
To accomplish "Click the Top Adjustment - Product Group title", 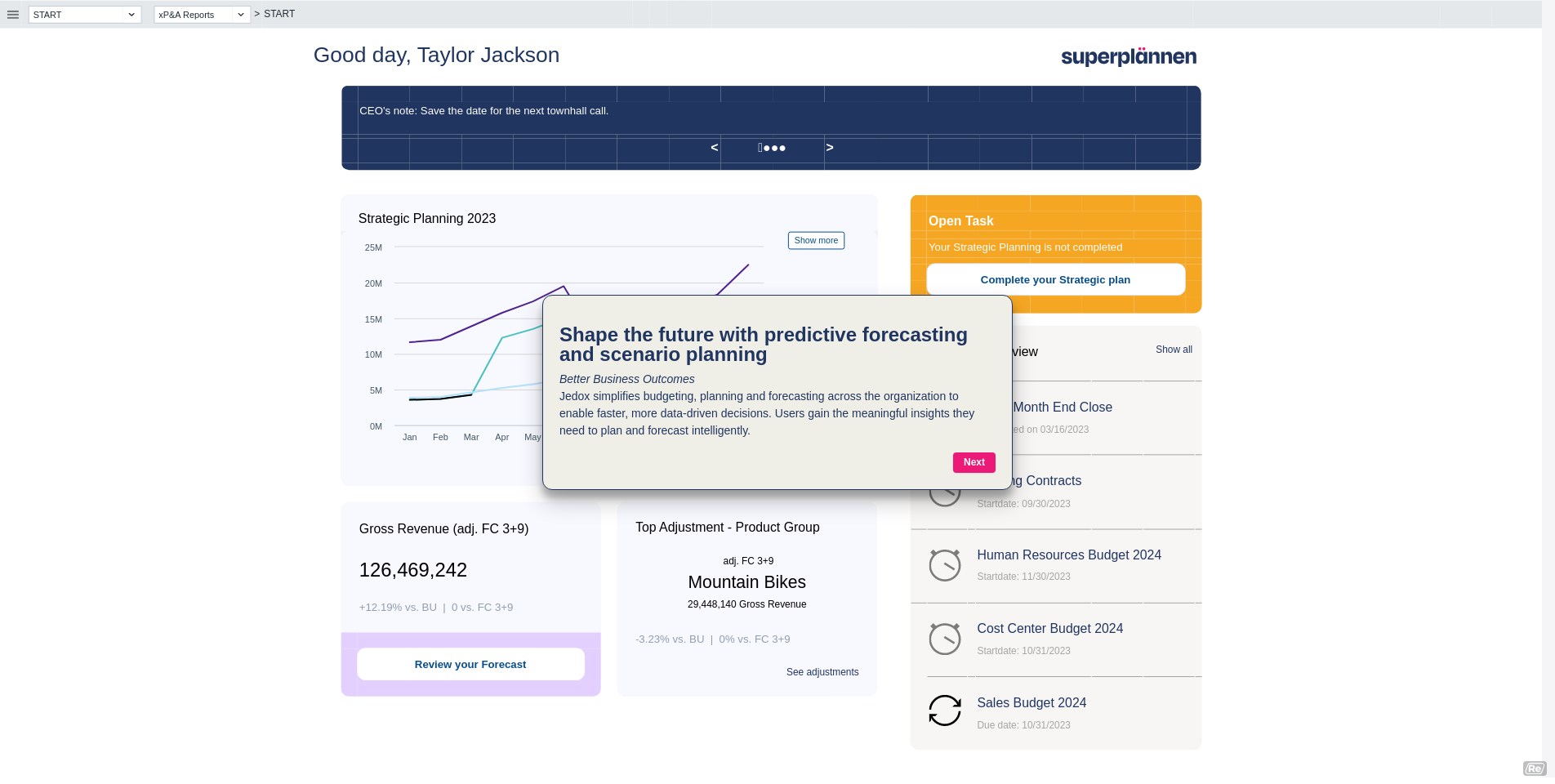I will pos(728,528).
